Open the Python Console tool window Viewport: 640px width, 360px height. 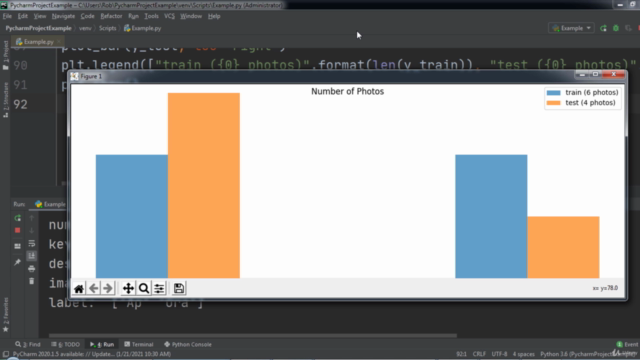tap(188, 344)
